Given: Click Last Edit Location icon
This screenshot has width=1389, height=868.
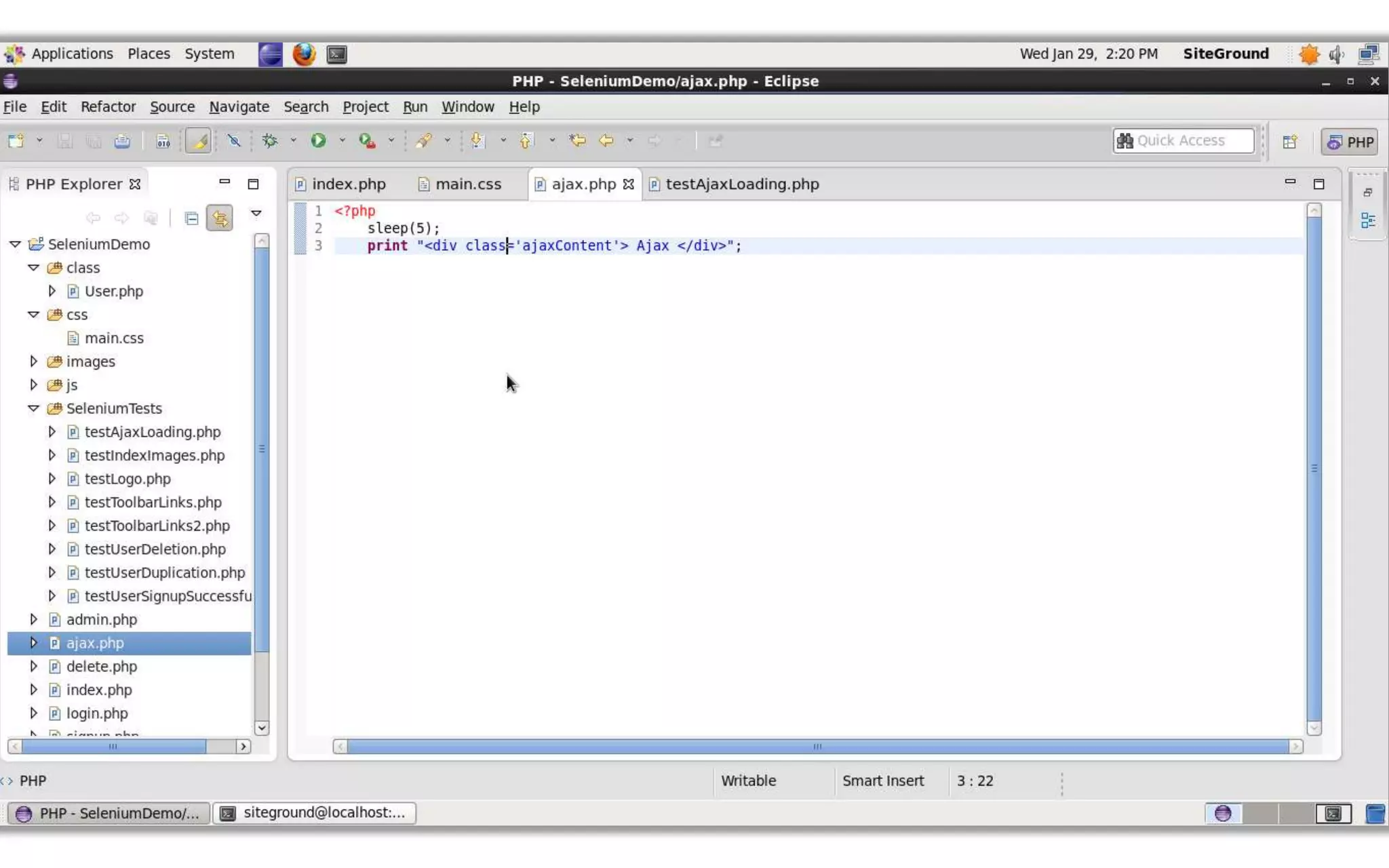Looking at the screenshot, I should point(578,140).
